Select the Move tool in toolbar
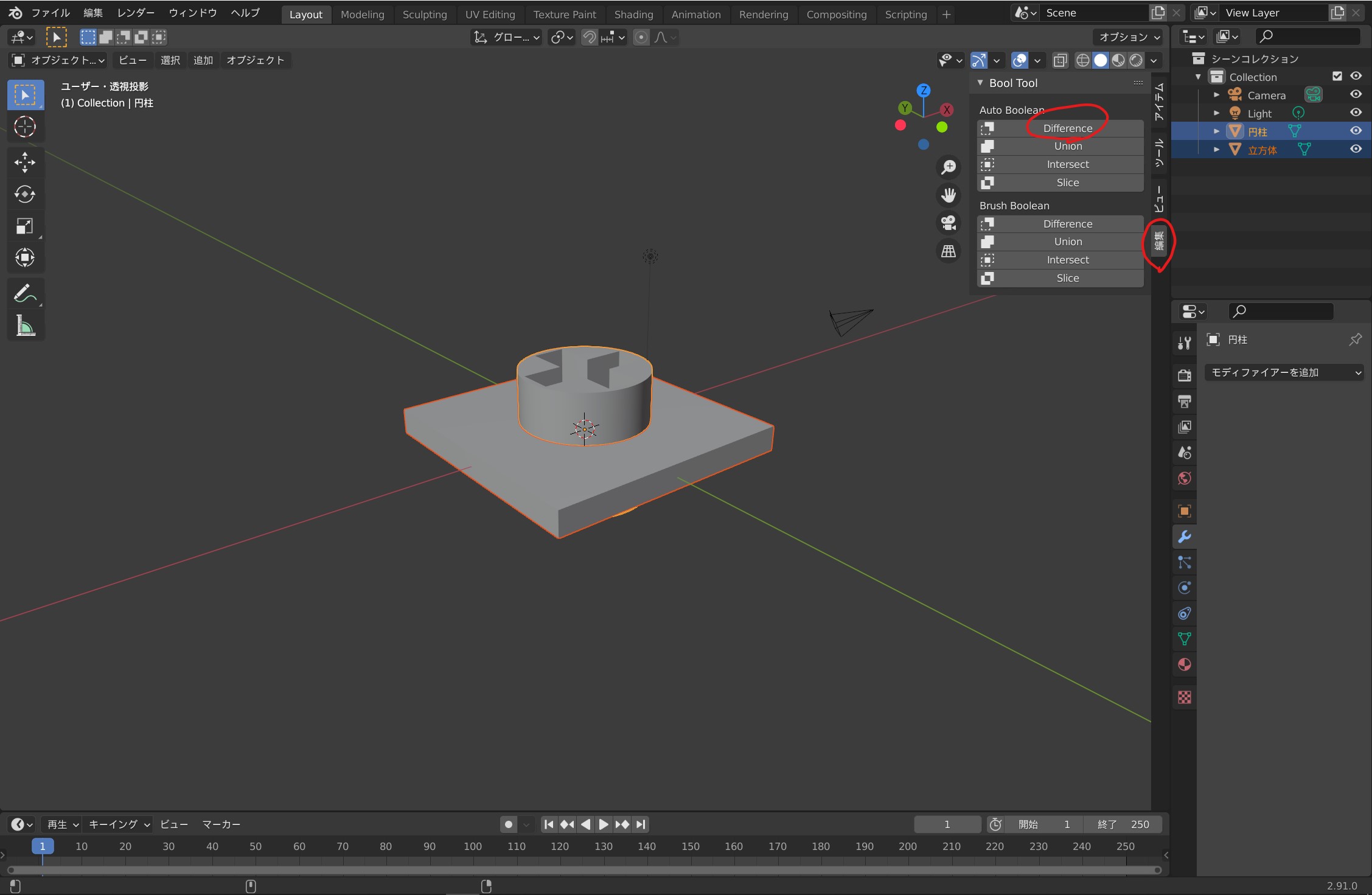This screenshot has width=1372, height=895. point(25,162)
